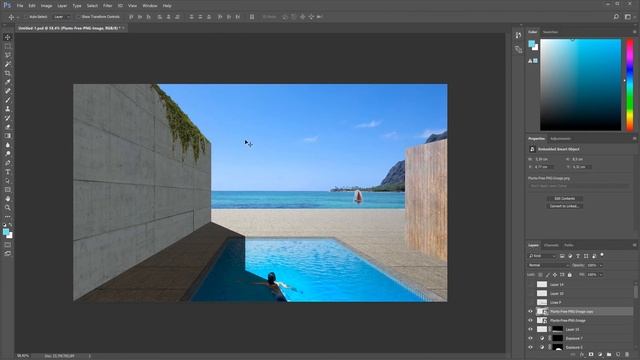Open the Layers panel flyout menu
Image resolution: width=640 pixels, height=360 pixels.
tap(634, 245)
